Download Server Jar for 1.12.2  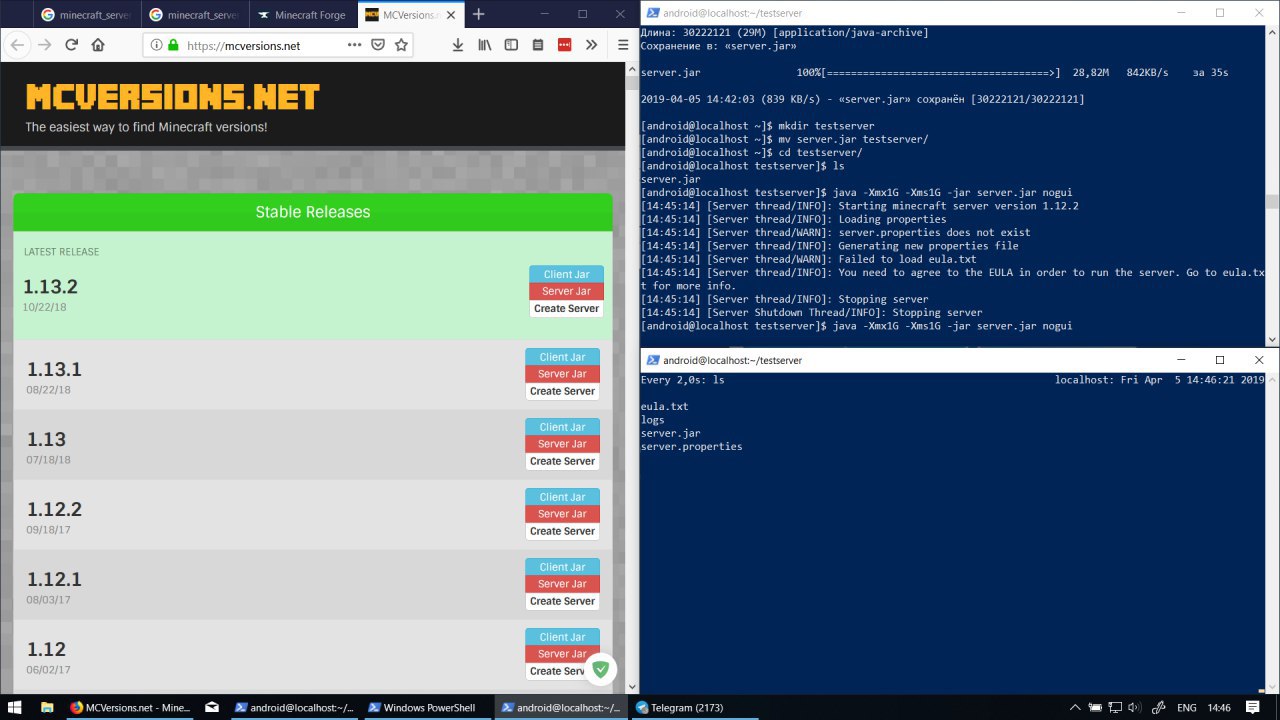pos(562,514)
